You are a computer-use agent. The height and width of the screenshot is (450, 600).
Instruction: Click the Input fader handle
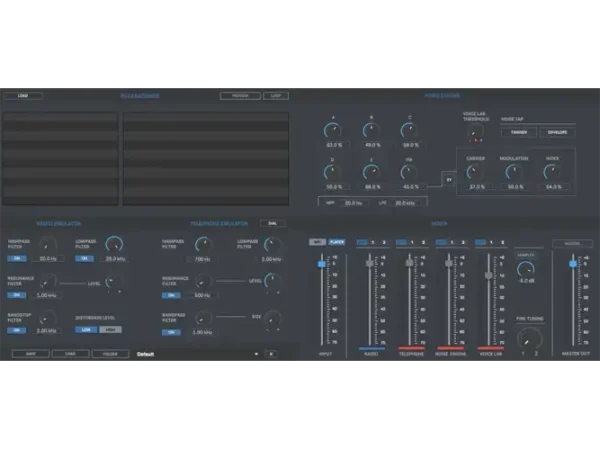(322, 264)
